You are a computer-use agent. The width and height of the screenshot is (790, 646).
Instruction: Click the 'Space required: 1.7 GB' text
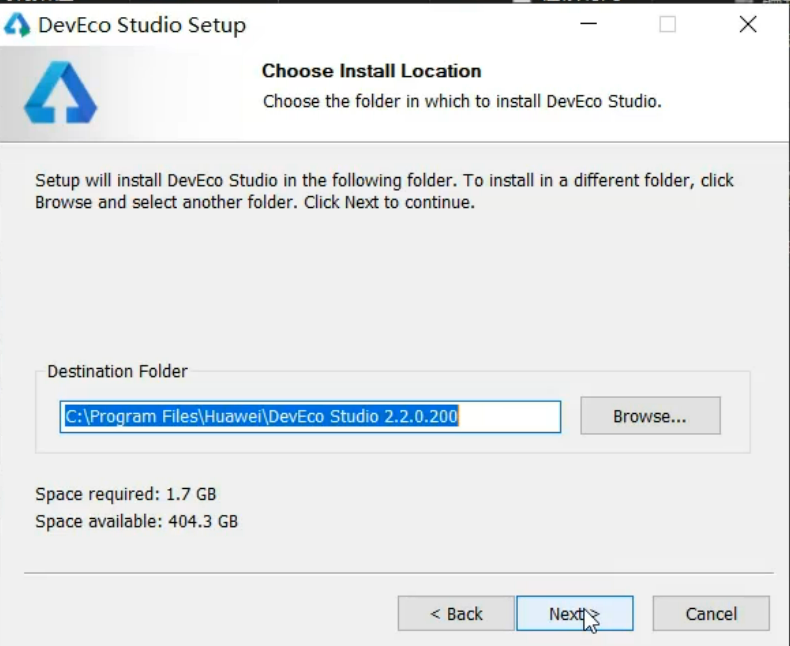pyautogui.click(x=125, y=494)
